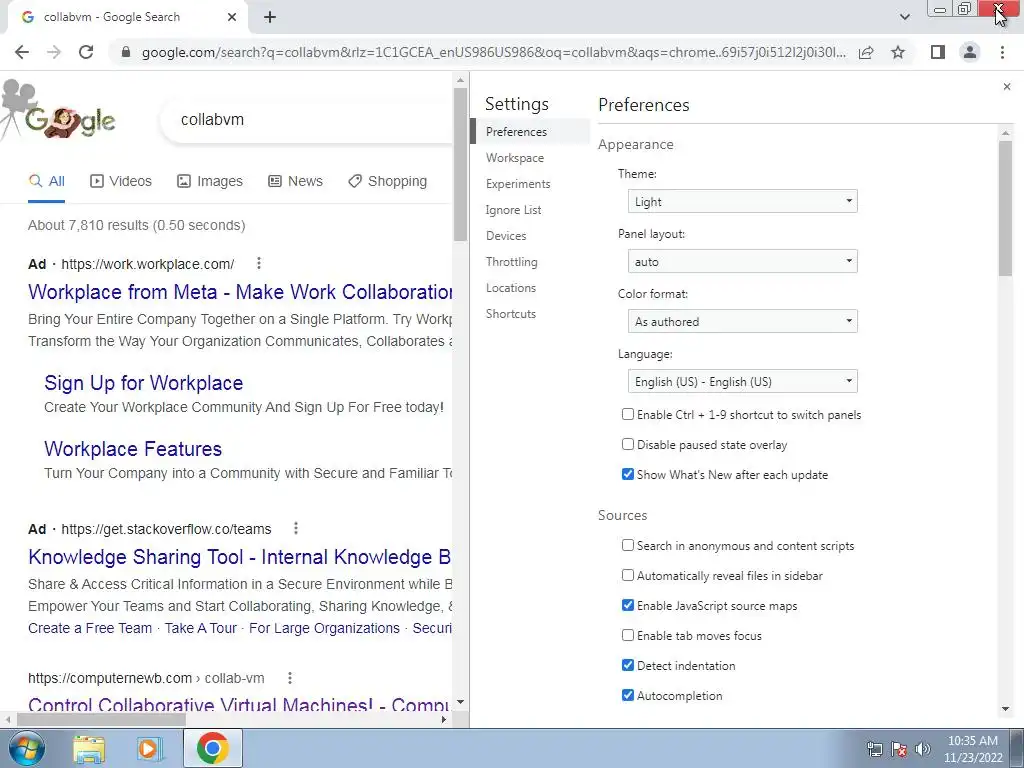This screenshot has width=1024, height=768.
Task: Click the page horizontal scrollbar thumb
Action: 101,720
